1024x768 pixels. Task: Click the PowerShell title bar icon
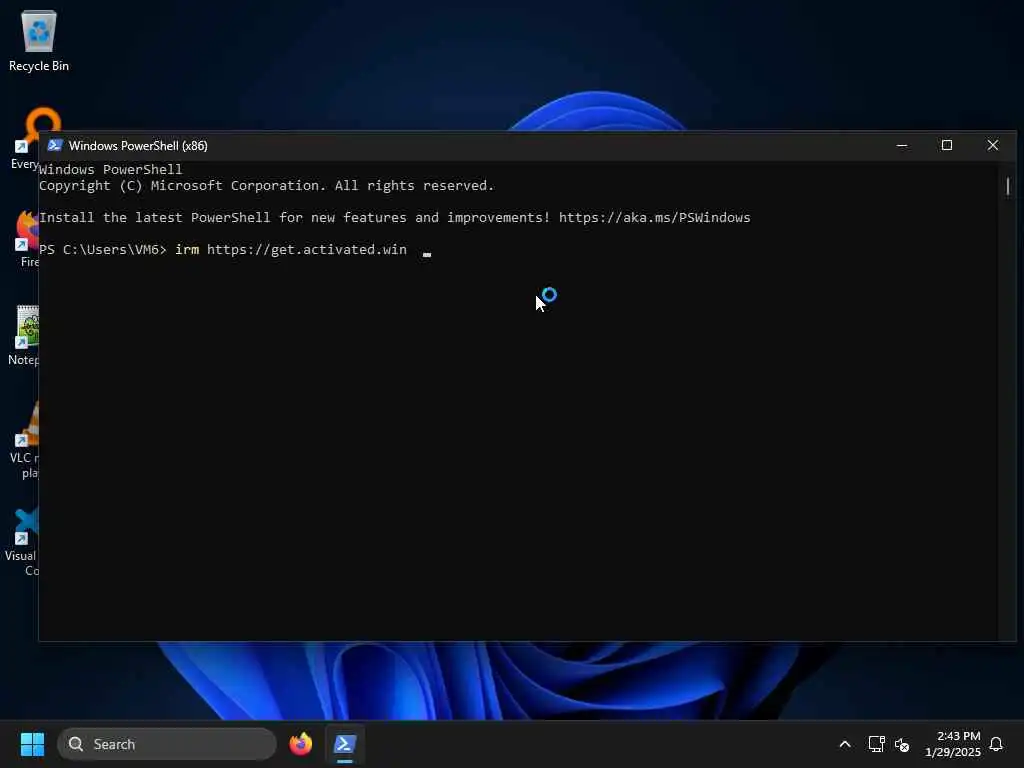[x=55, y=145]
